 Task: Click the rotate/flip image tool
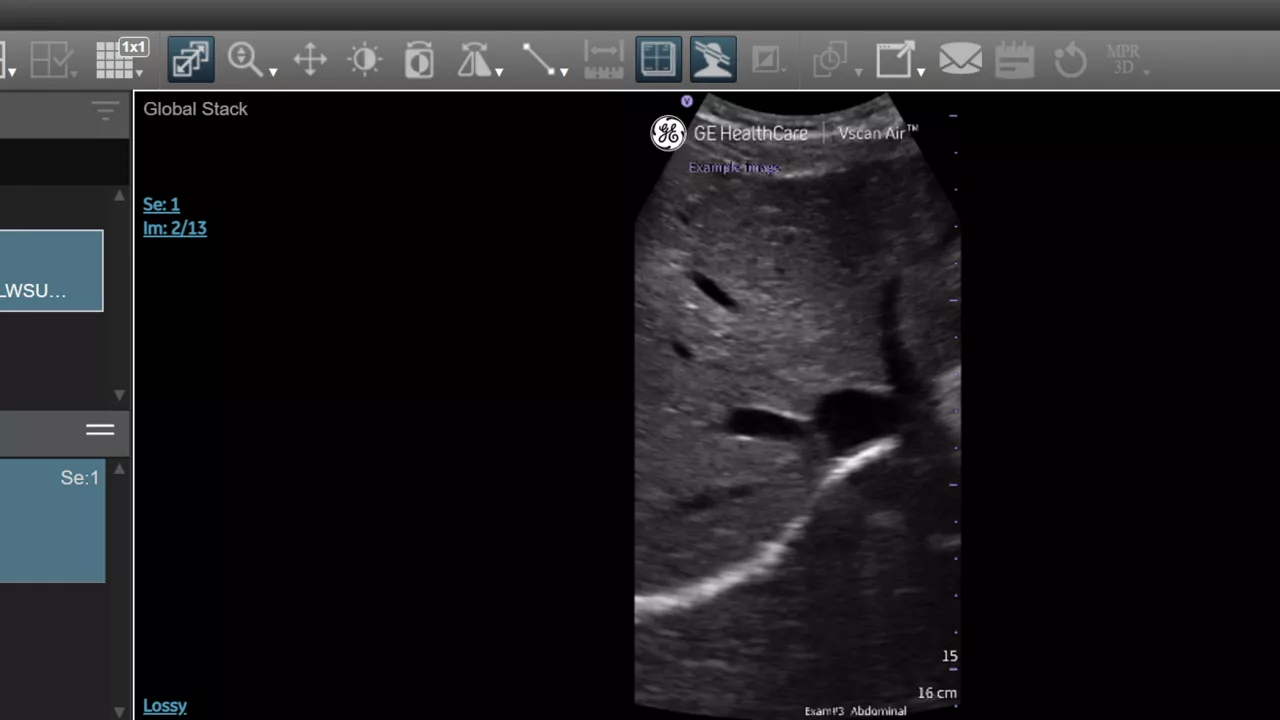474,60
